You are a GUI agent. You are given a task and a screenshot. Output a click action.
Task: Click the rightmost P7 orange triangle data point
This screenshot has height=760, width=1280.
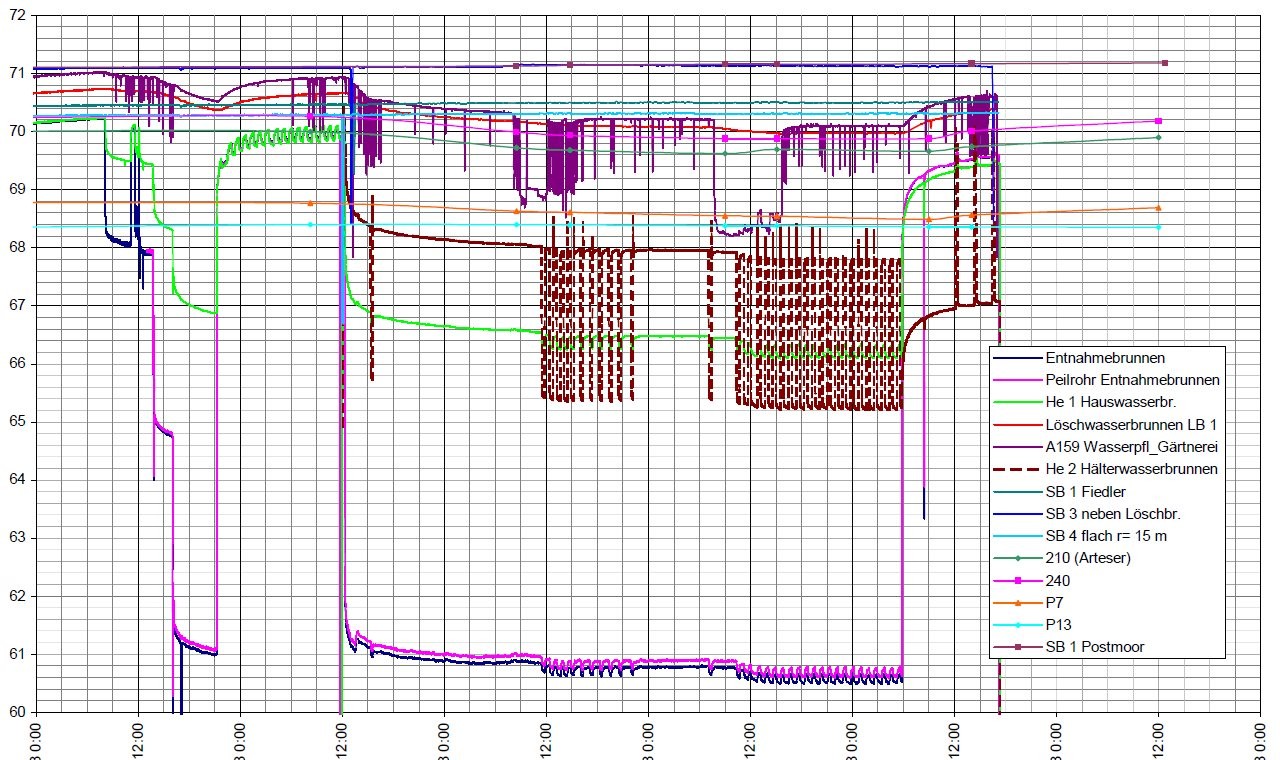point(1158,208)
